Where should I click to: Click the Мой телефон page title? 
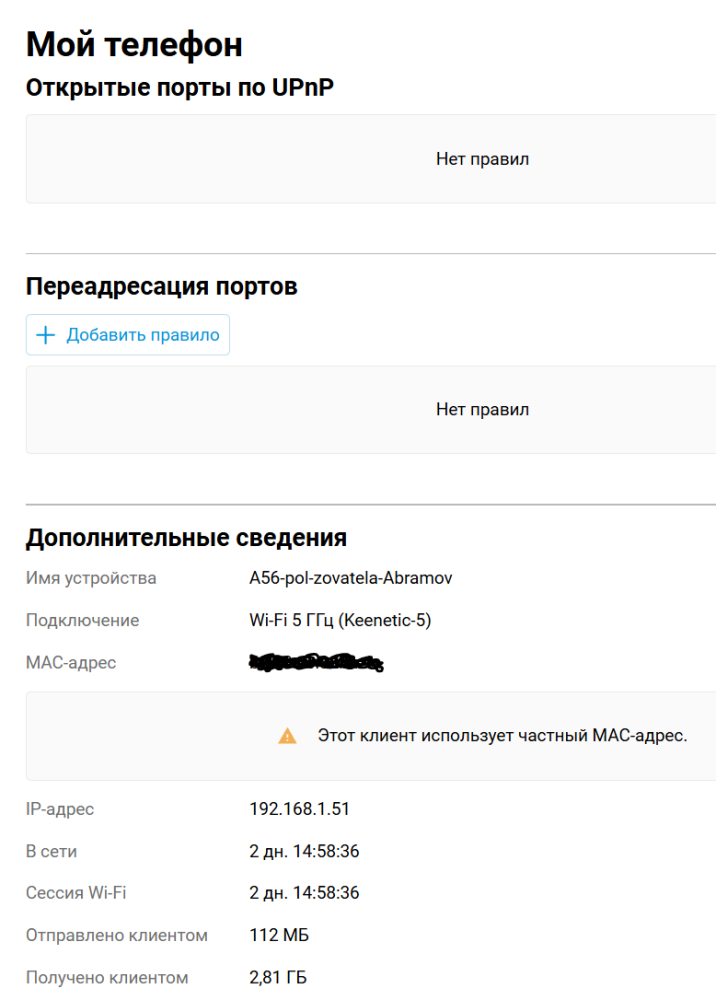[133, 45]
